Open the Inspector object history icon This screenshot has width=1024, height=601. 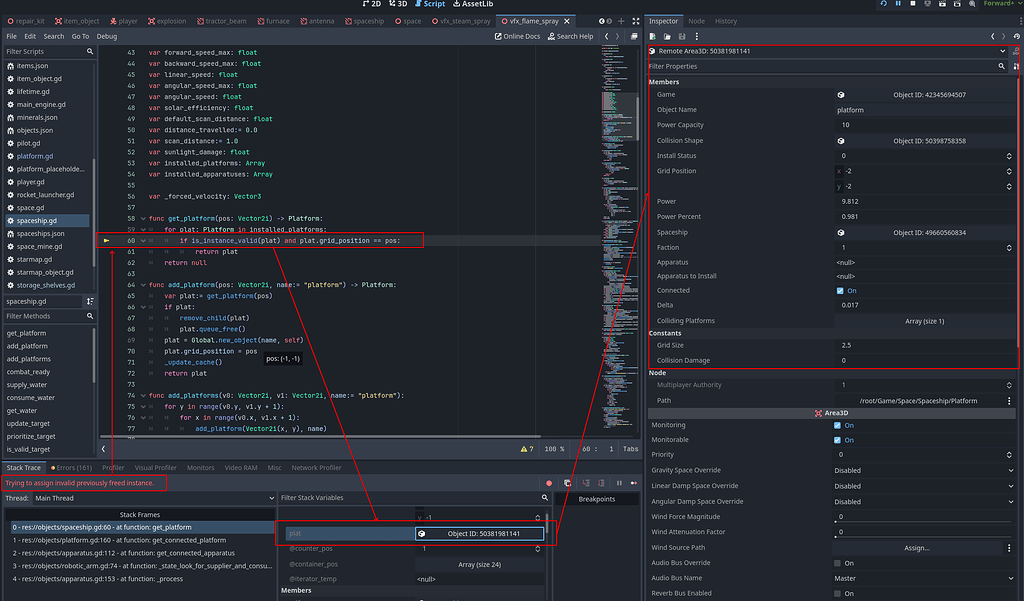click(1014, 36)
